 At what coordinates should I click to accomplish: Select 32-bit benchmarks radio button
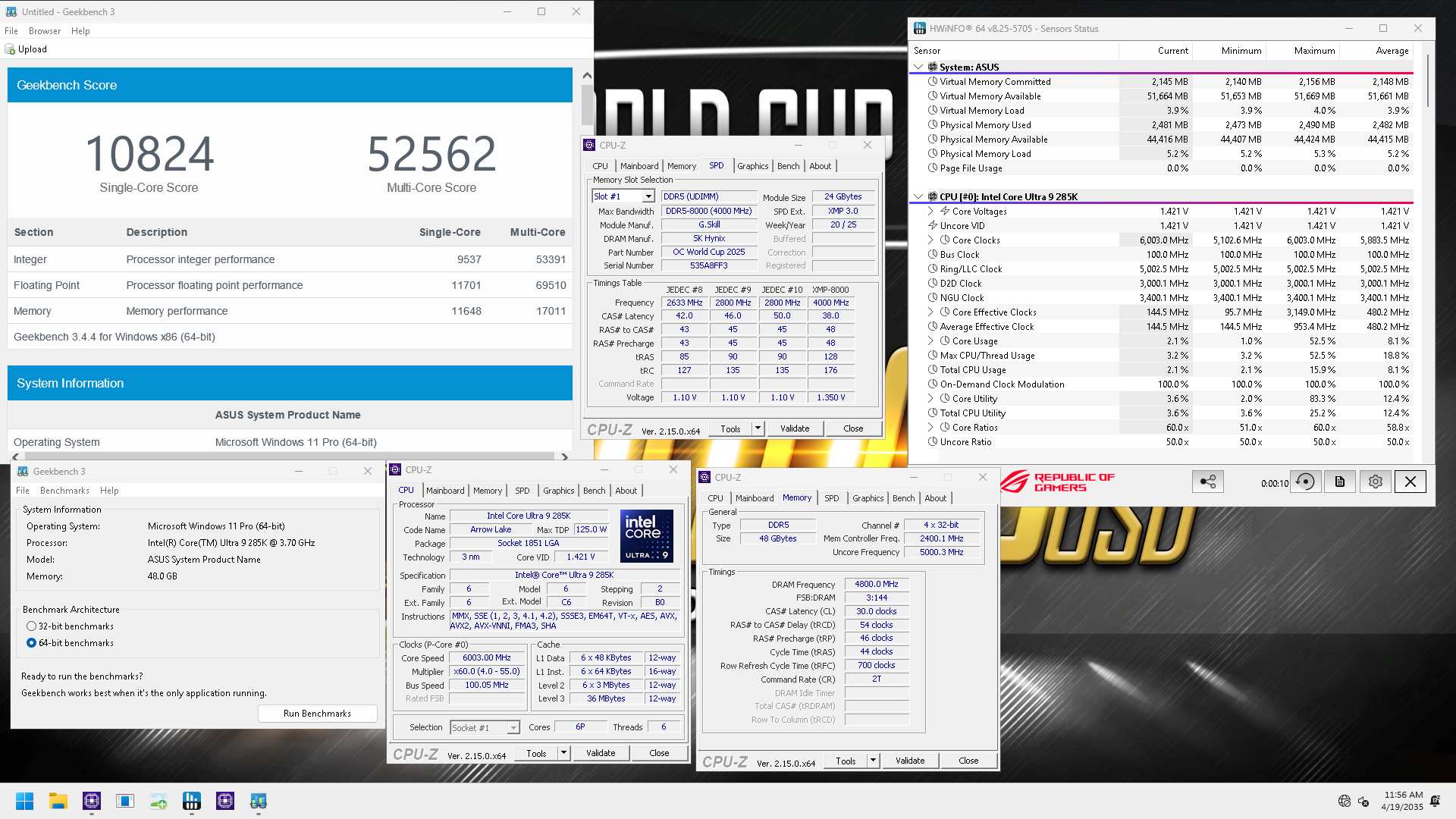[x=31, y=626]
